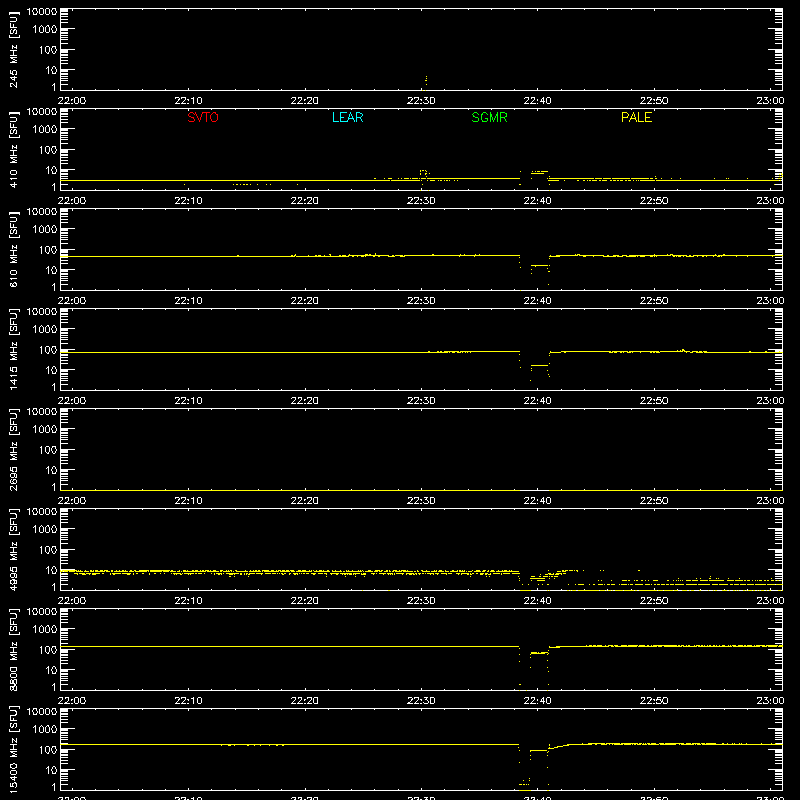
Task: Click 22:30 tick label below 1415 MHz panel
Action: (x=421, y=401)
